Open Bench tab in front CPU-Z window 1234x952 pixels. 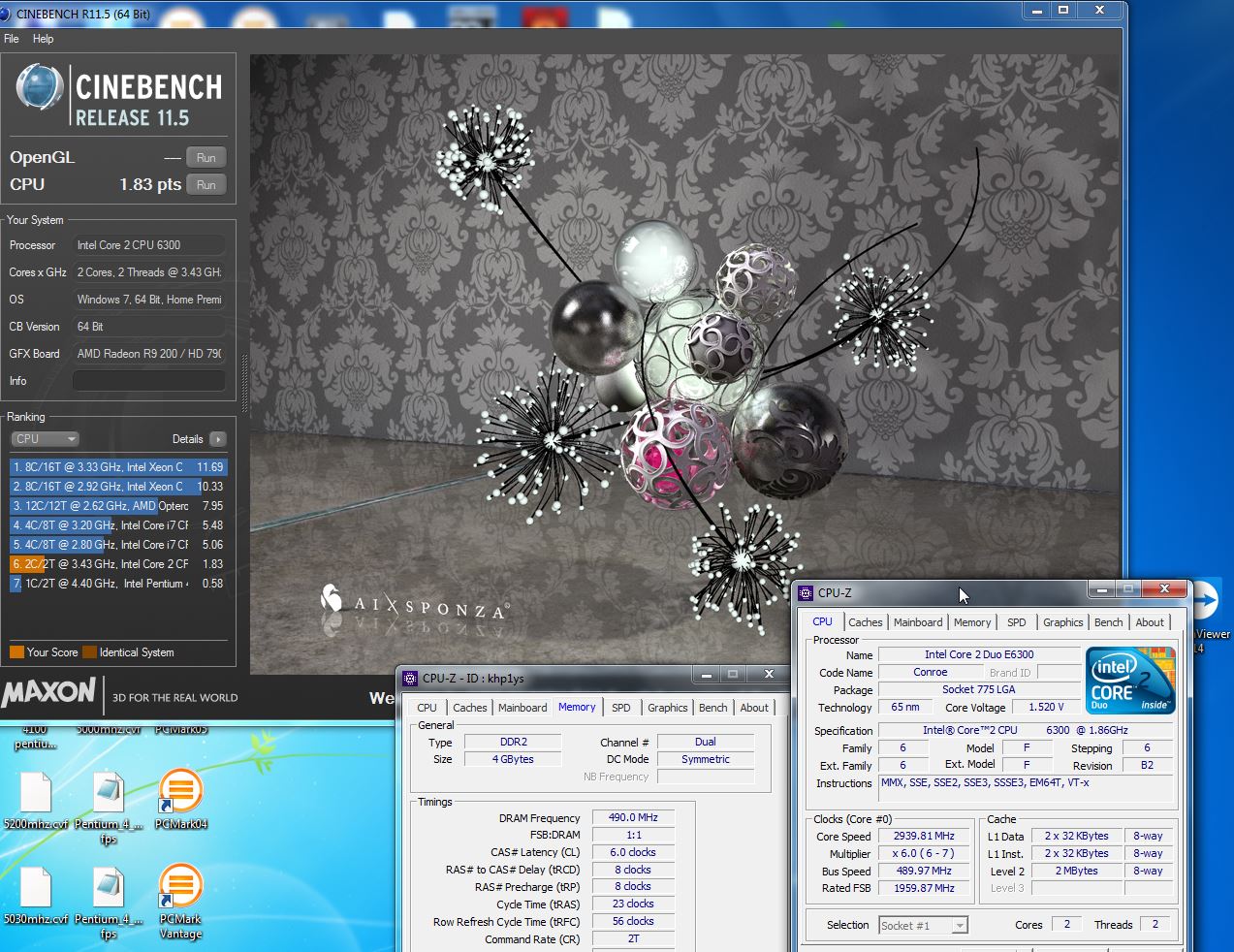[x=1109, y=622]
